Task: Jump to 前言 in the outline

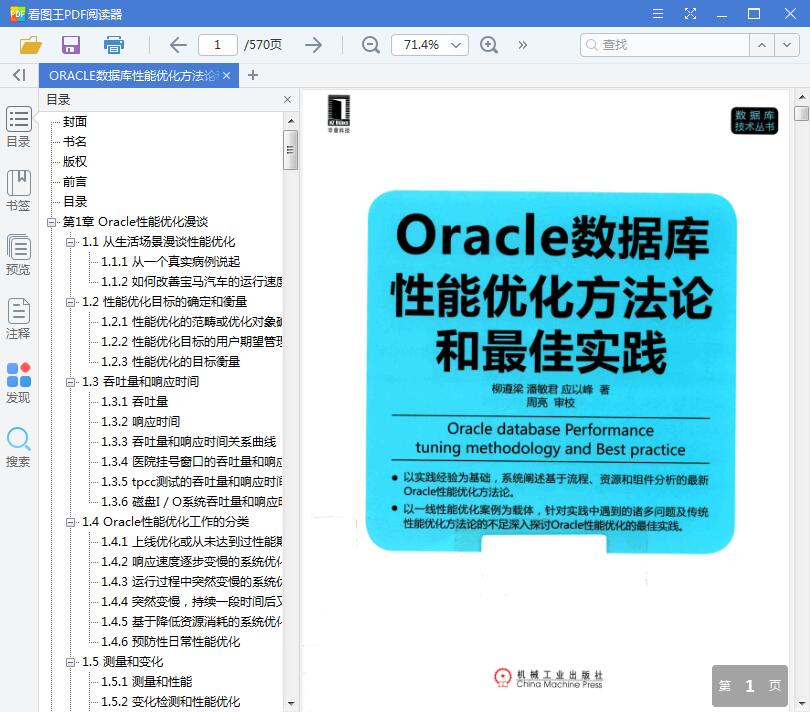Action: (75, 181)
